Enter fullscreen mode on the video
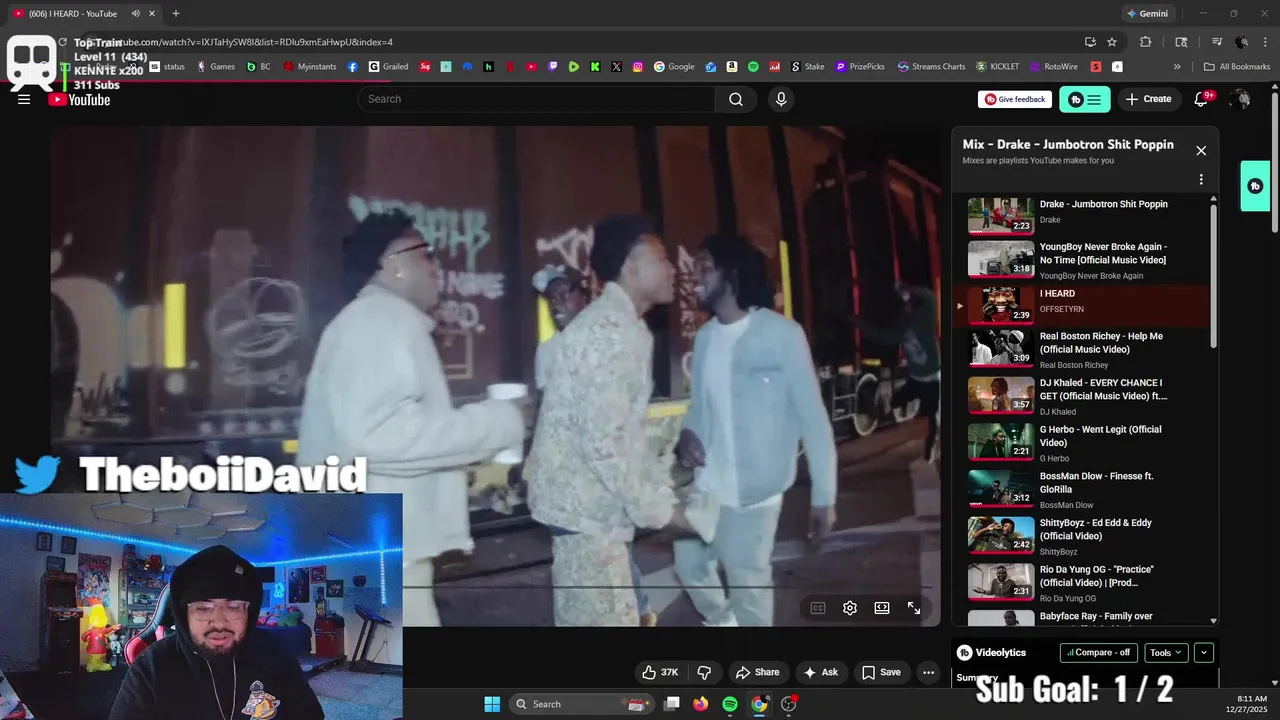This screenshot has height=720, width=1280. click(x=914, y=608)
